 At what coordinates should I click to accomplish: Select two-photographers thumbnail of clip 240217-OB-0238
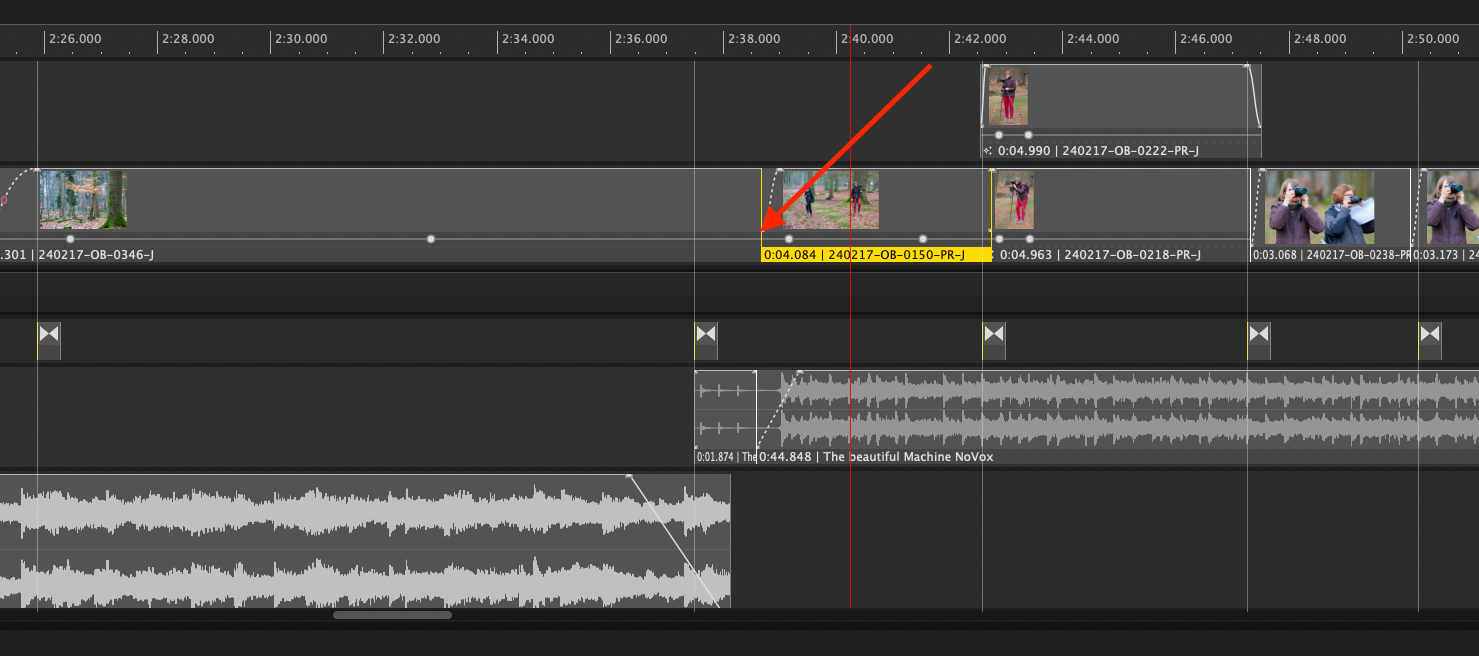click(1320, 207)
